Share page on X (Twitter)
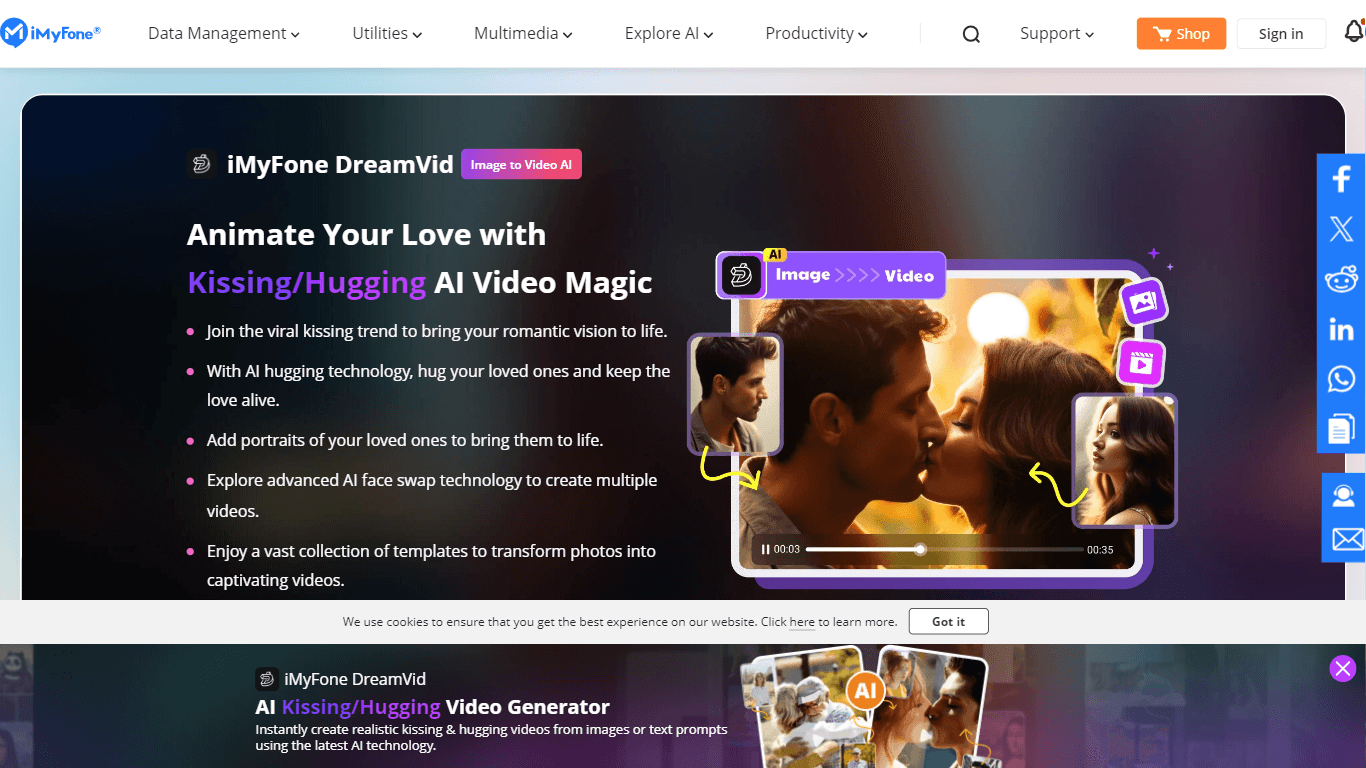Image resolution: width=1366 pixels, height=768 pixels. pos(1341,229)
